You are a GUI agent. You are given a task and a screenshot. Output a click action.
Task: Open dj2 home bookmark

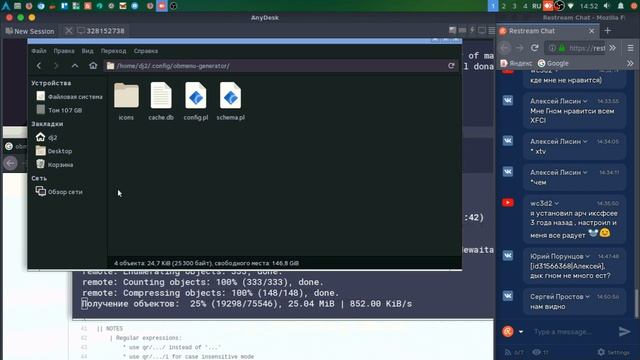point(47,138)
